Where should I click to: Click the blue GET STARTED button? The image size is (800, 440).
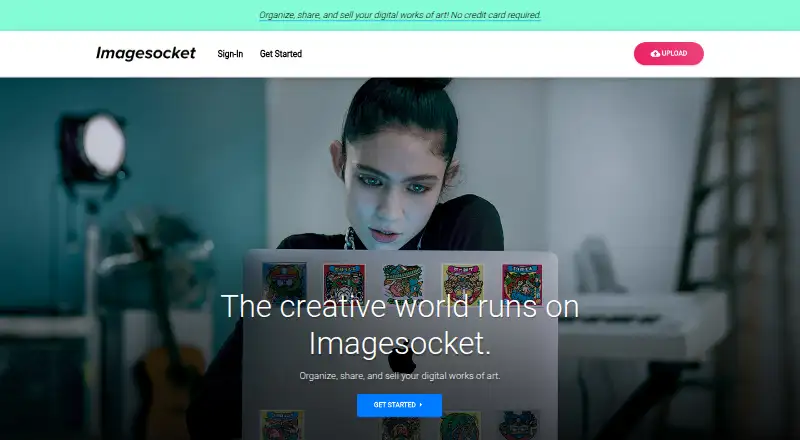(399, 405)
